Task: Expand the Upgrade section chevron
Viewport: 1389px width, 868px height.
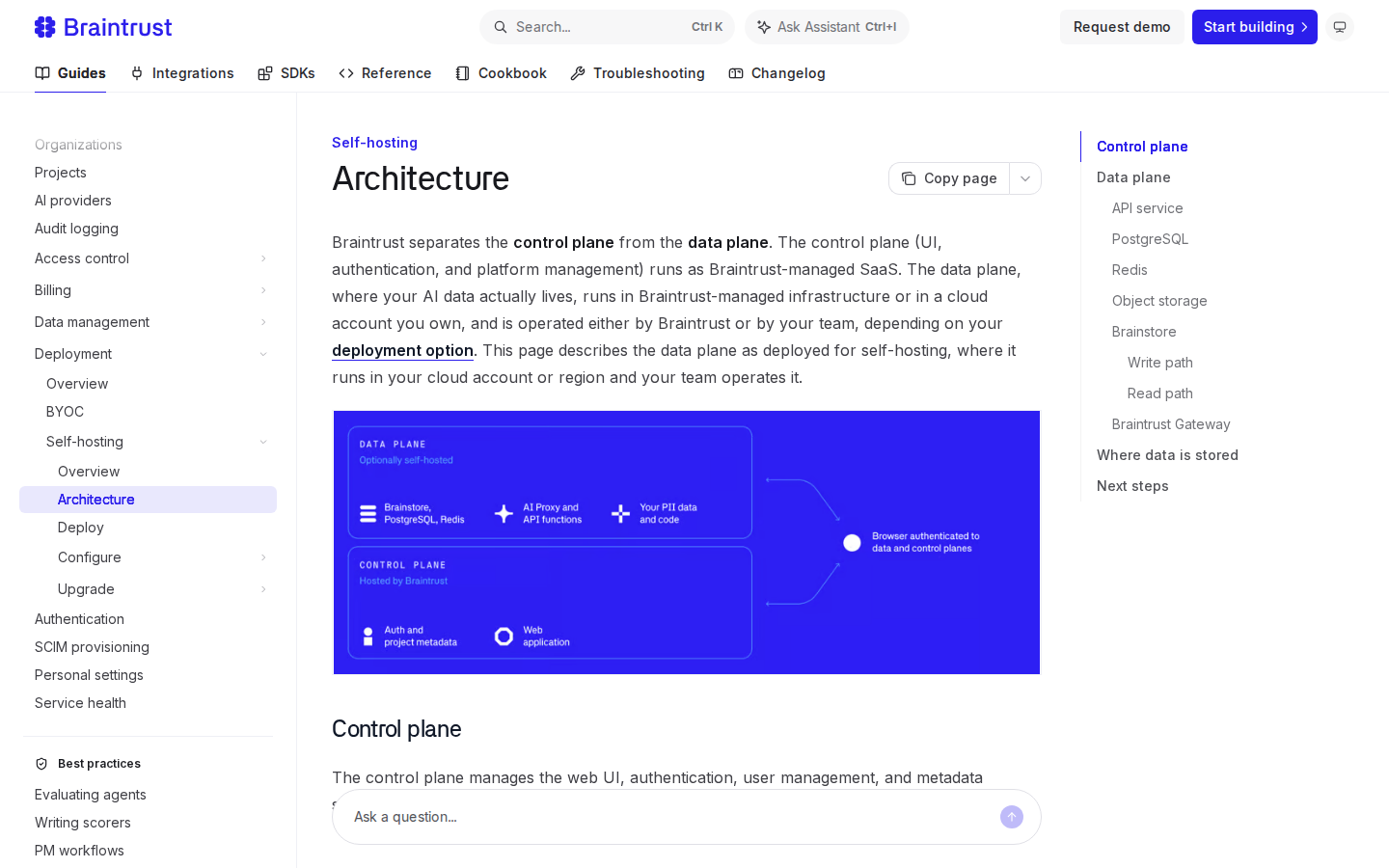Action: point(263,589)
